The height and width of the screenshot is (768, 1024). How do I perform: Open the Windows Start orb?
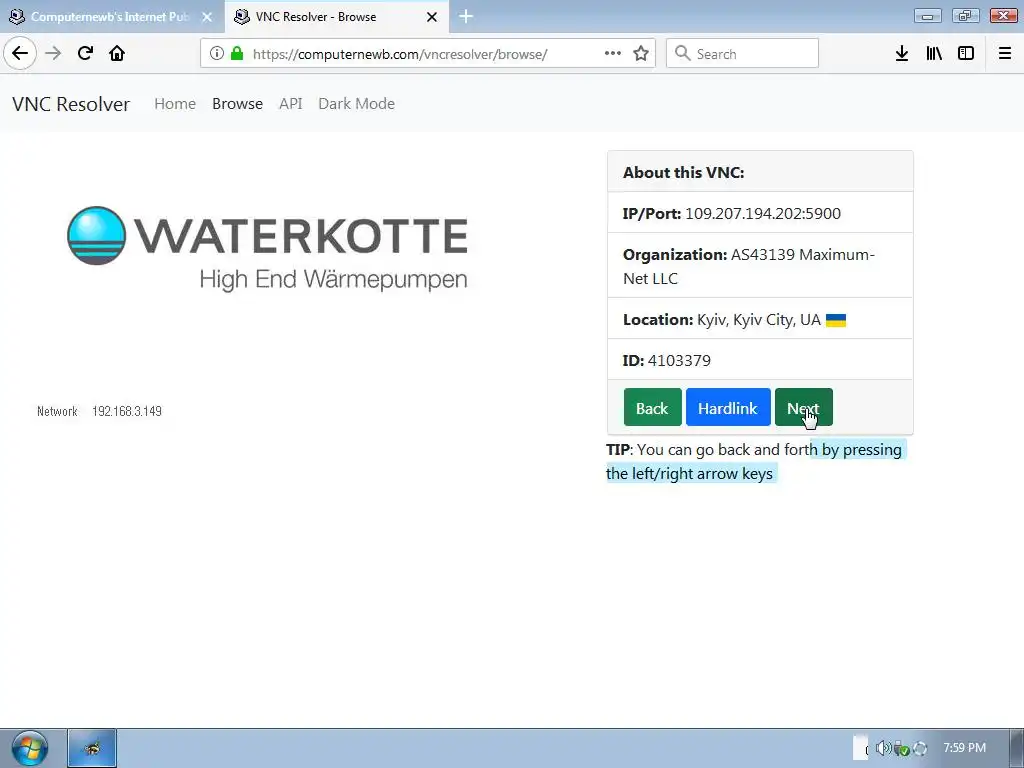pos(30,748)
